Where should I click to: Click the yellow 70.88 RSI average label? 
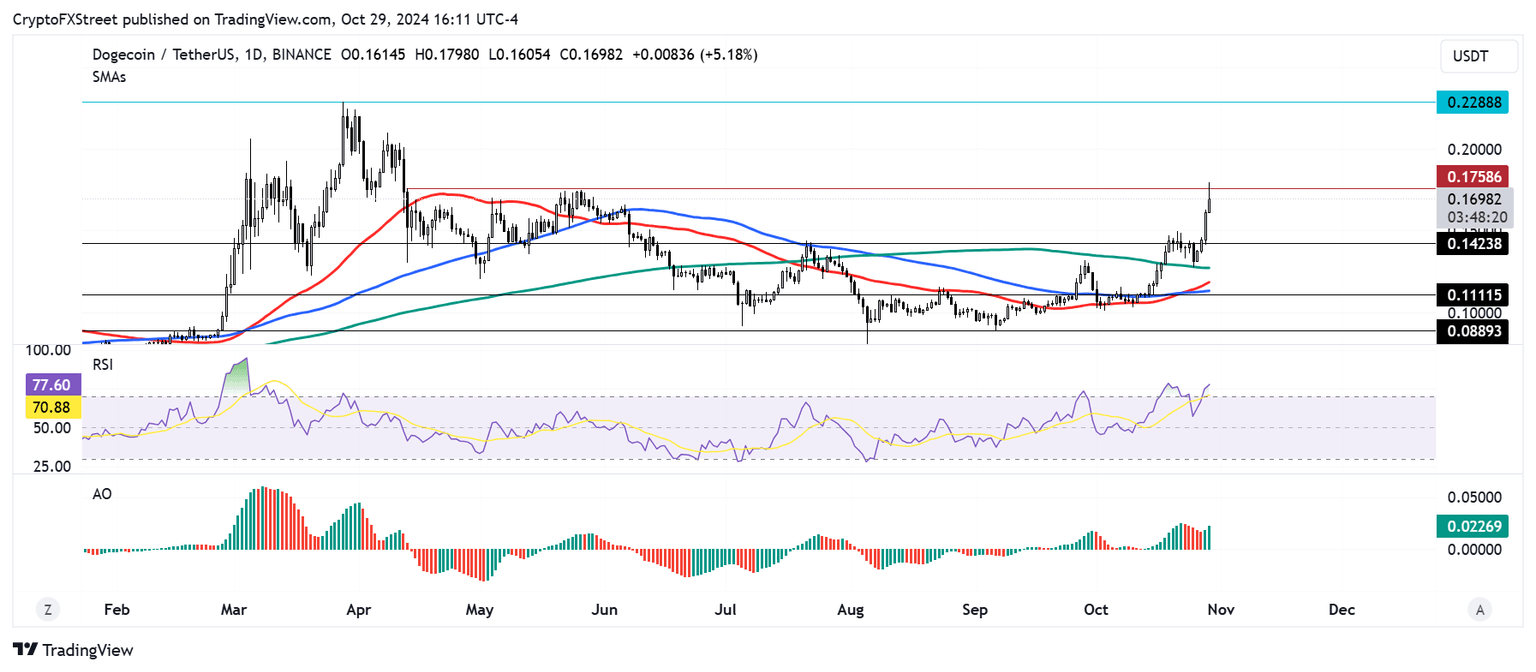[48, 406]
